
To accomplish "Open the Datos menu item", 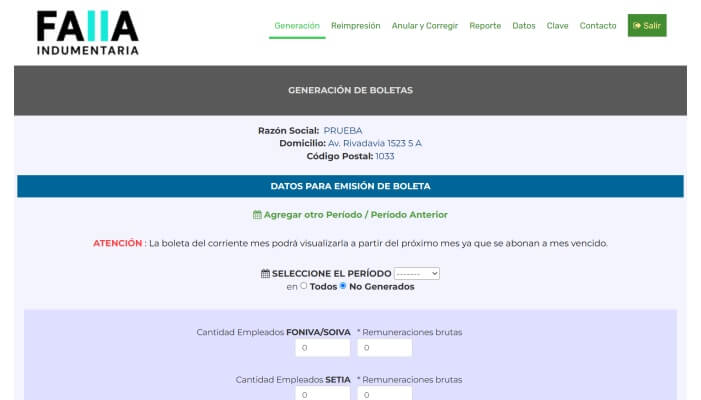I will (x=524, y=26).
